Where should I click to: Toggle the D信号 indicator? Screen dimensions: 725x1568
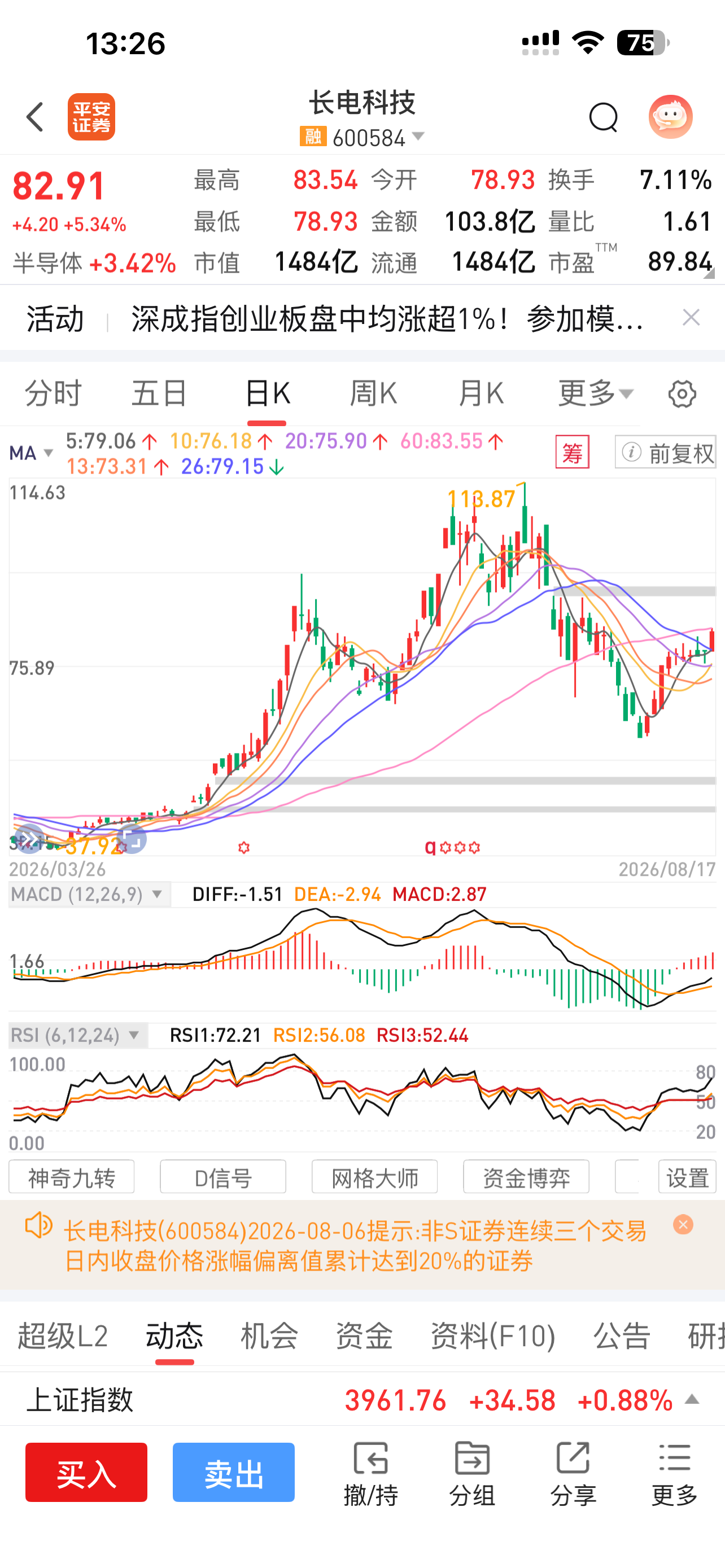pos(223,1177)
